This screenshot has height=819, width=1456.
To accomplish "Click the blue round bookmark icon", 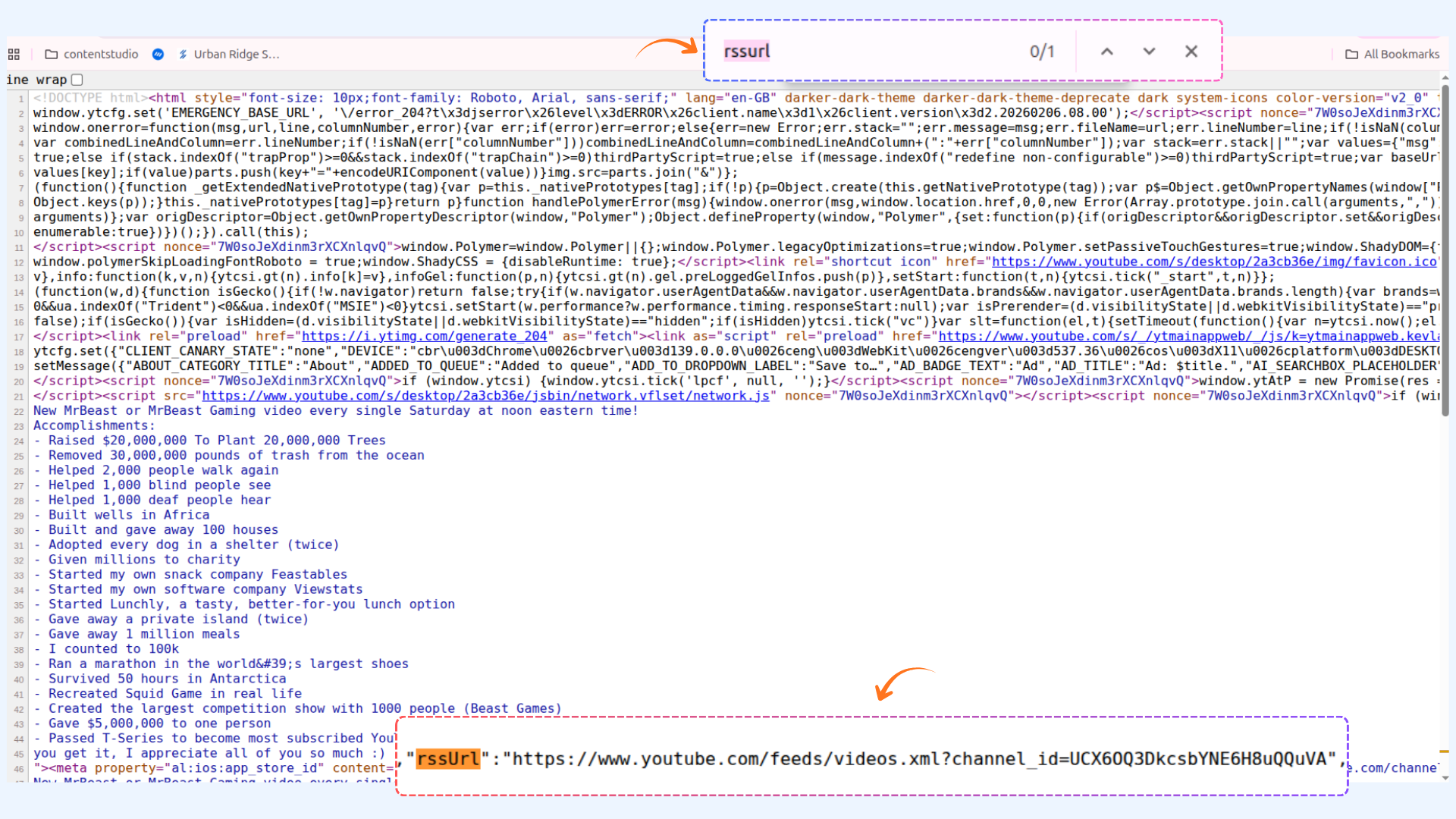I will [158, 54].
